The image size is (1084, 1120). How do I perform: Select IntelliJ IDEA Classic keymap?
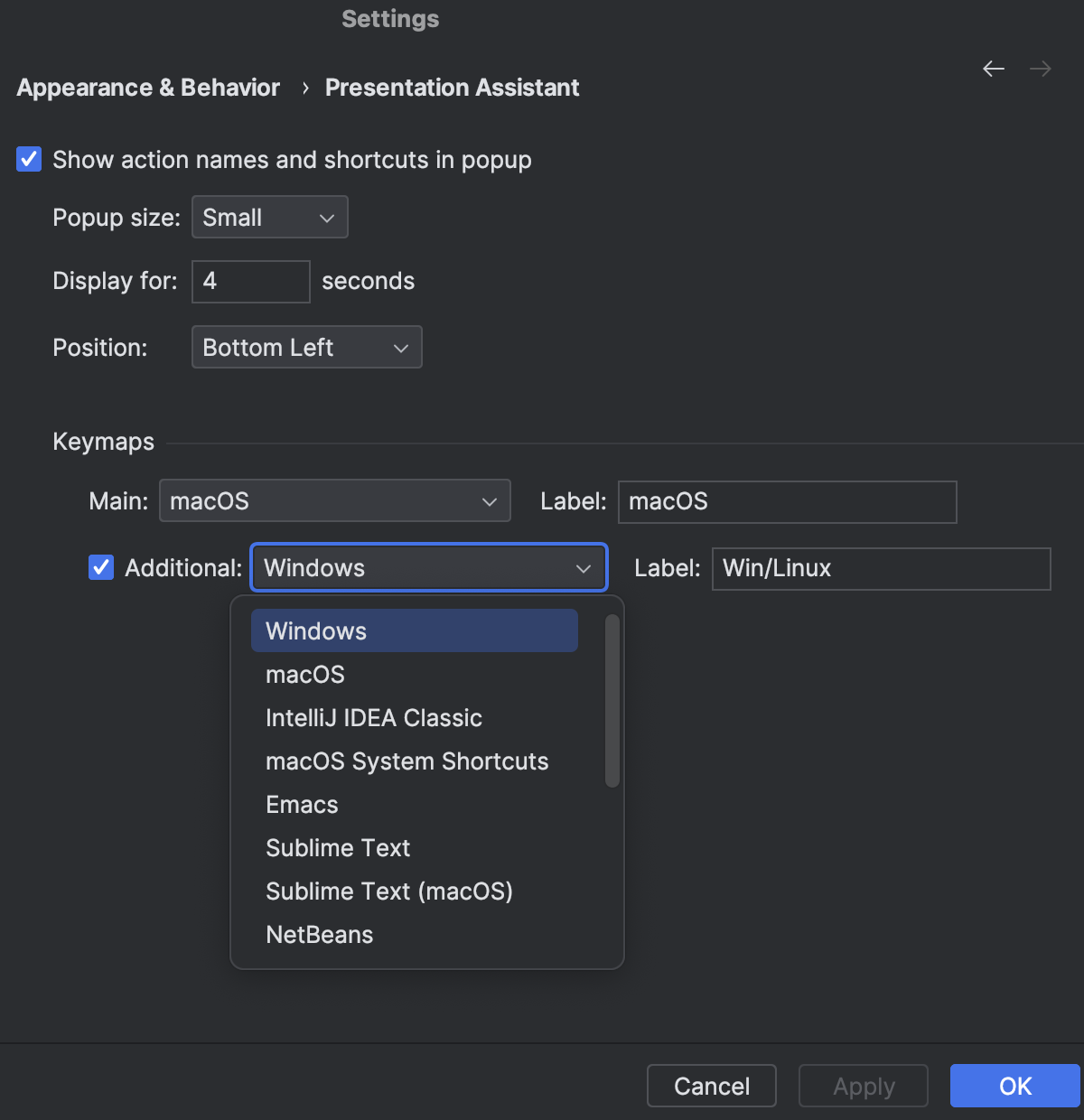(373, 717)
